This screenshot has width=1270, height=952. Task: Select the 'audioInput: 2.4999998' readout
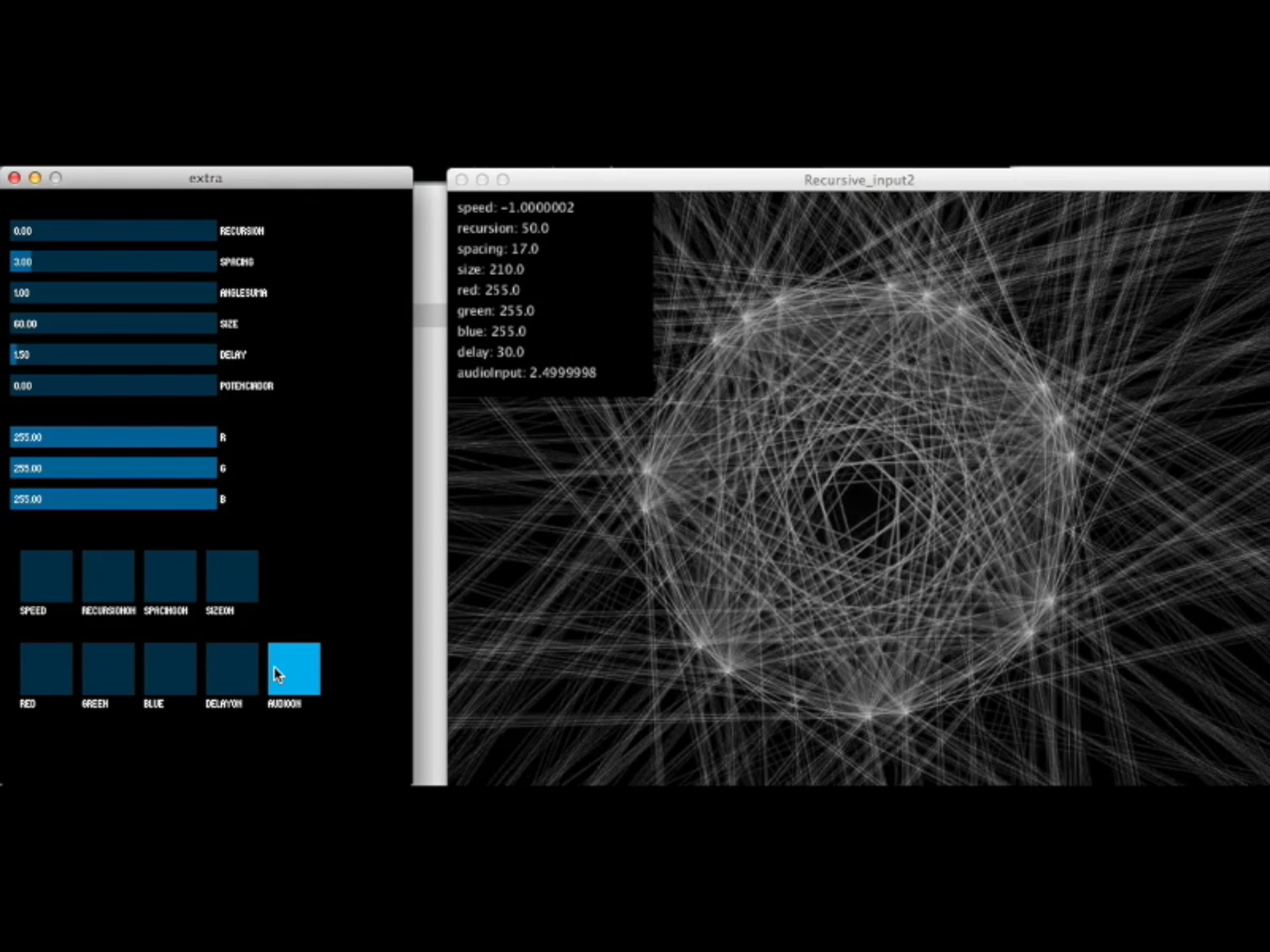(x=527, y=373)
